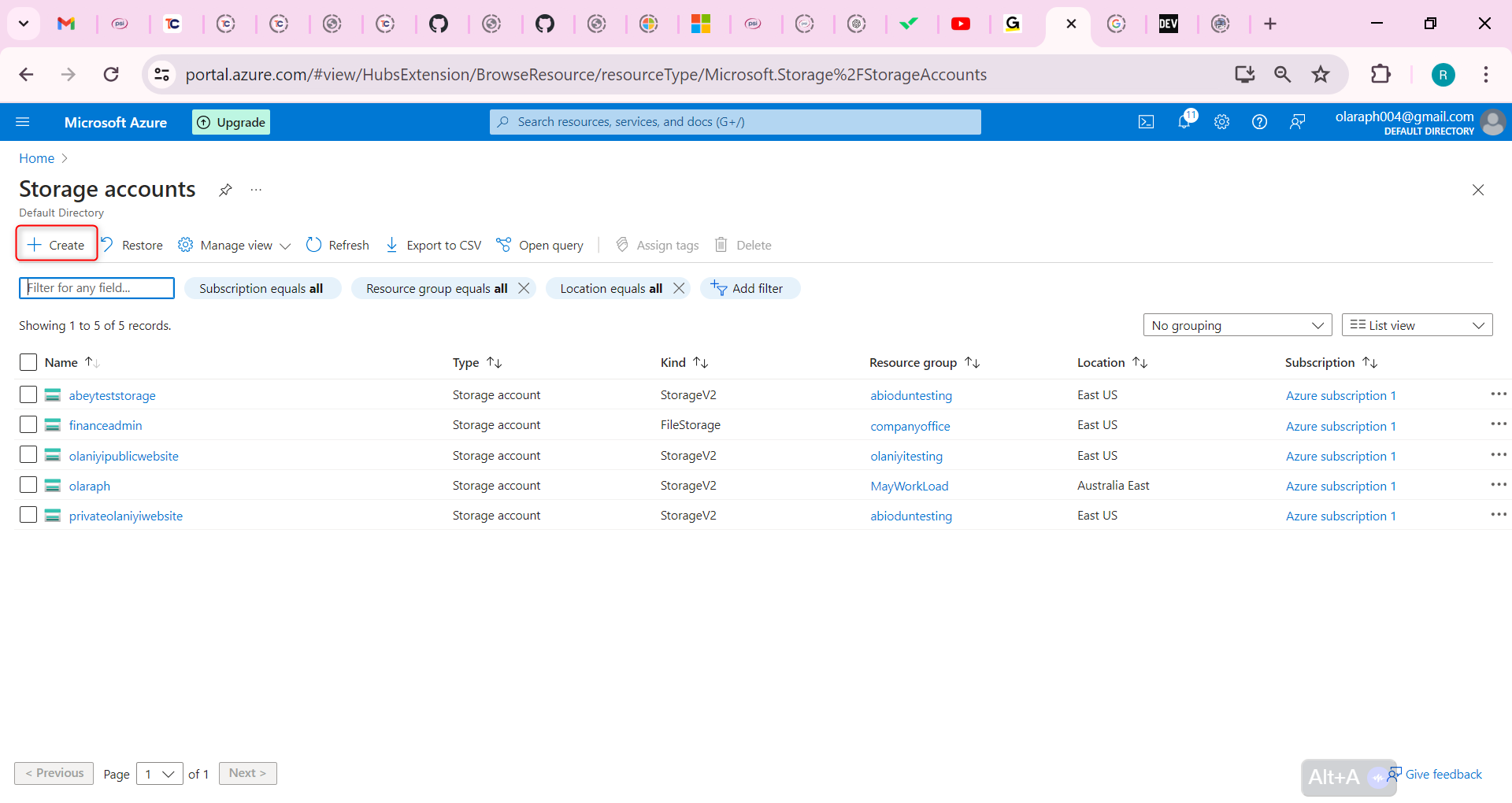Open more options for financeadmin row
Image resolution: width=1512 pixels, height=803 pixels.
pos(1498,424)
